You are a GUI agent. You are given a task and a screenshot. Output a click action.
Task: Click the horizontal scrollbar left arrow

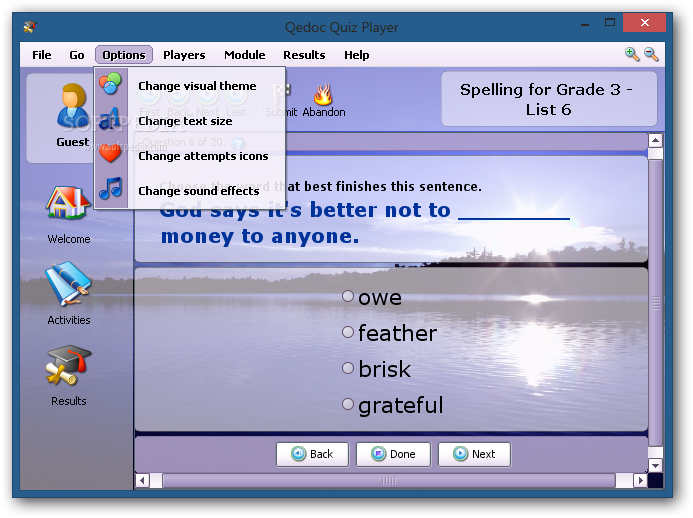pyautogui.click(x=142, y=480)
